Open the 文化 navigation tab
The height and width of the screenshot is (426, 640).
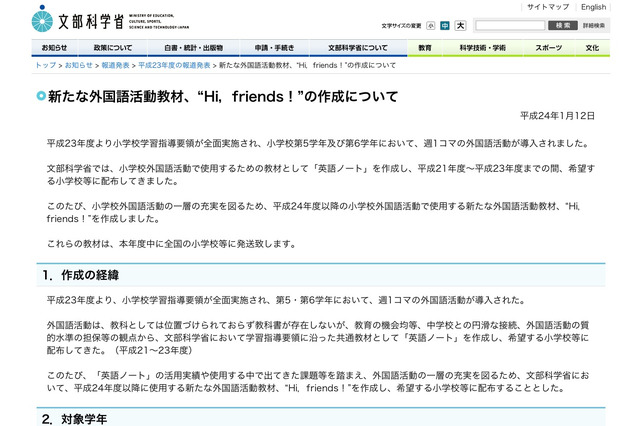point(592,48)
